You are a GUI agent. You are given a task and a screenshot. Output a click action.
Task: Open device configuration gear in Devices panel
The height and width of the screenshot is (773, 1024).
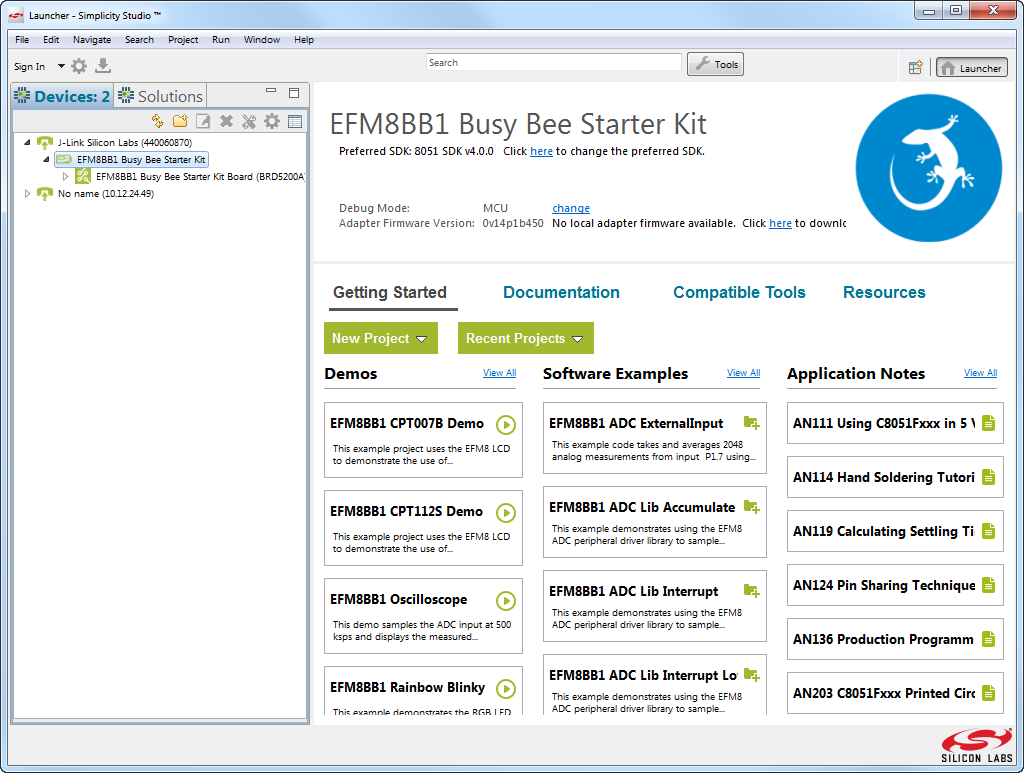tap(271, 121)
